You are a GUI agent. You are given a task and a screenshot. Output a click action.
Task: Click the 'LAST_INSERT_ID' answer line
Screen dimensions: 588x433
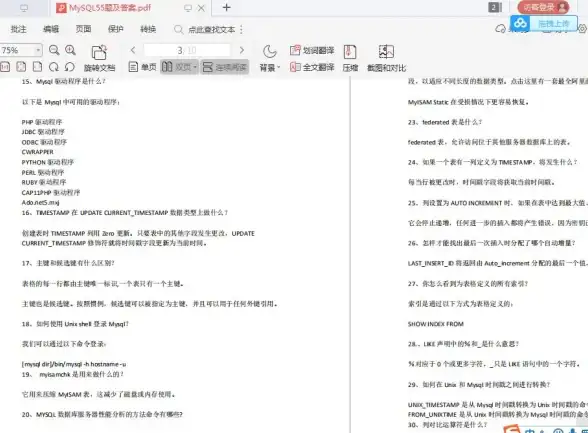(498, 263)
